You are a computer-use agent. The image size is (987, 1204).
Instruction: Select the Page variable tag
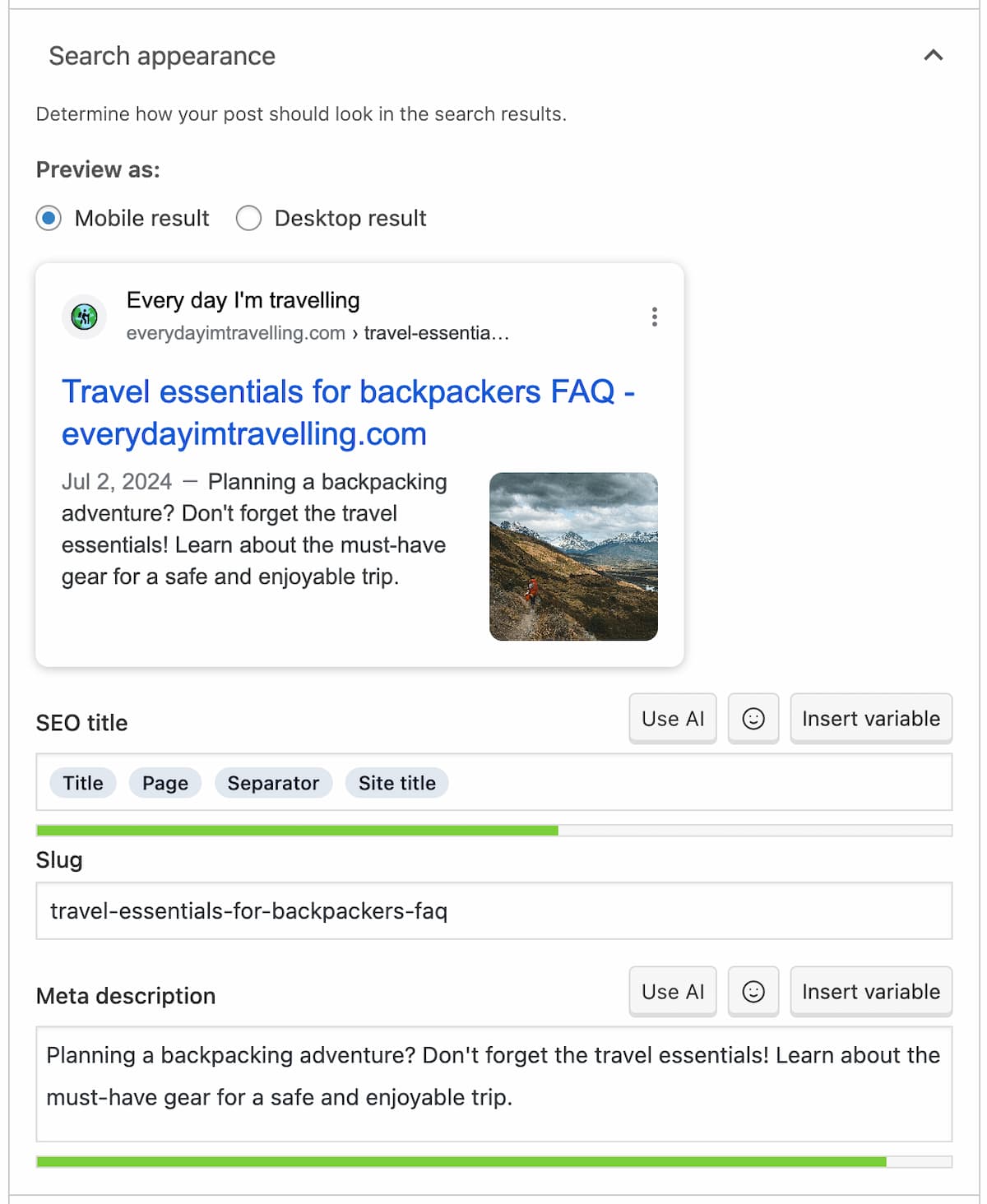(x=164, y=783)
